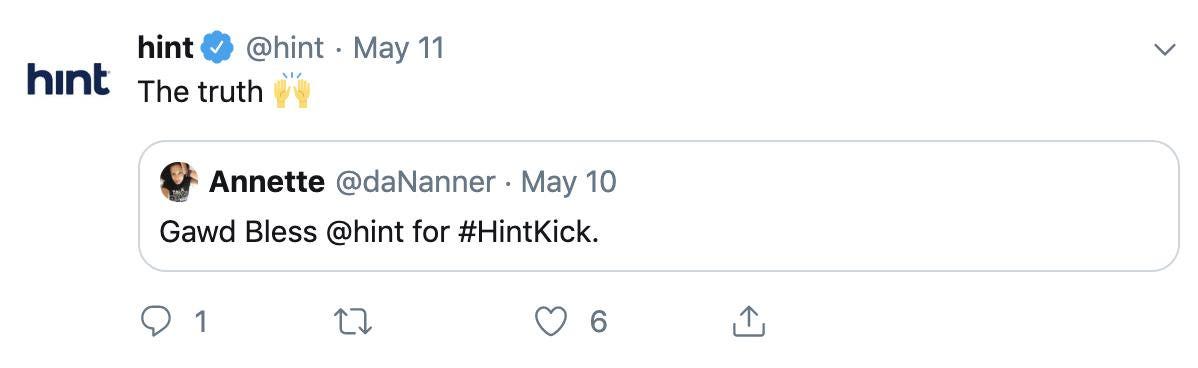Screen dimensions: 1198x368
Task: Open the May 10 quoted tweet timestamp
Action: pyautogui.click(x=568, y=182)
